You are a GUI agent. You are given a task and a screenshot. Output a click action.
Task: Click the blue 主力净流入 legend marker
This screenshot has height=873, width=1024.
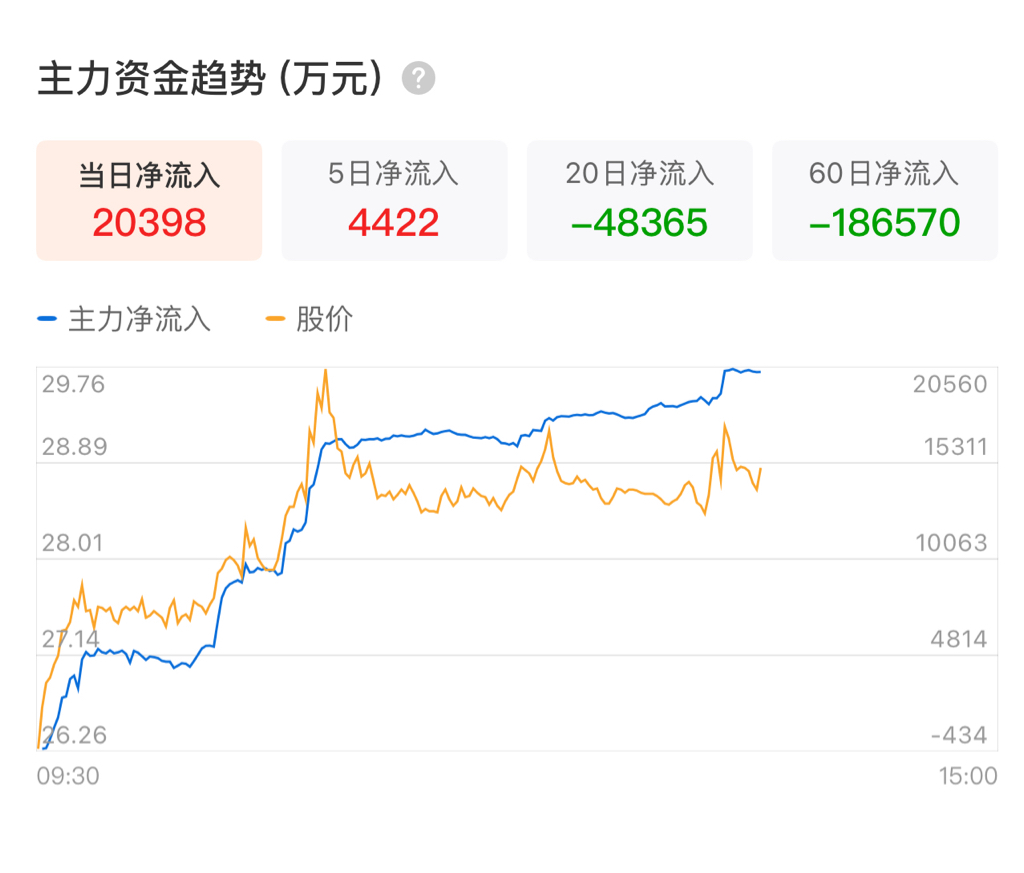click(x=47, y=319)
